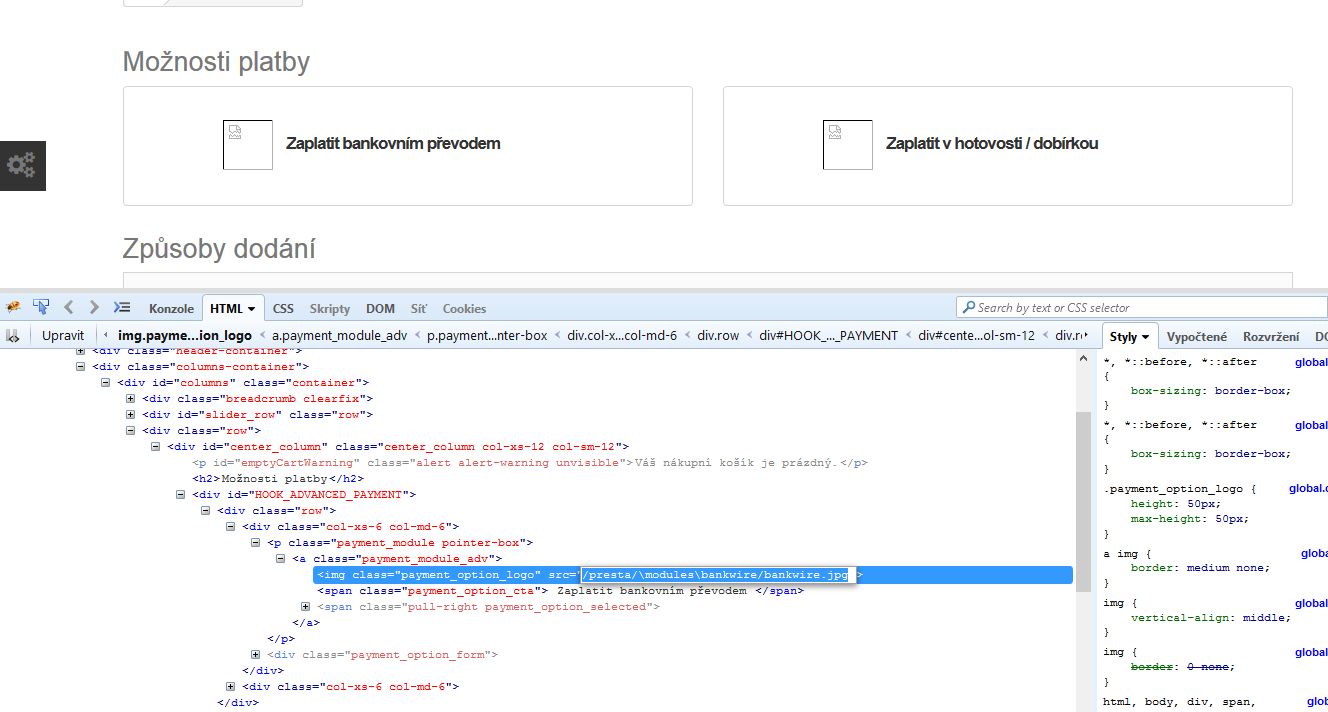The image size is (1328, 712).
Task: Click the magnifier icon in search box
Action: pos(968,307)
